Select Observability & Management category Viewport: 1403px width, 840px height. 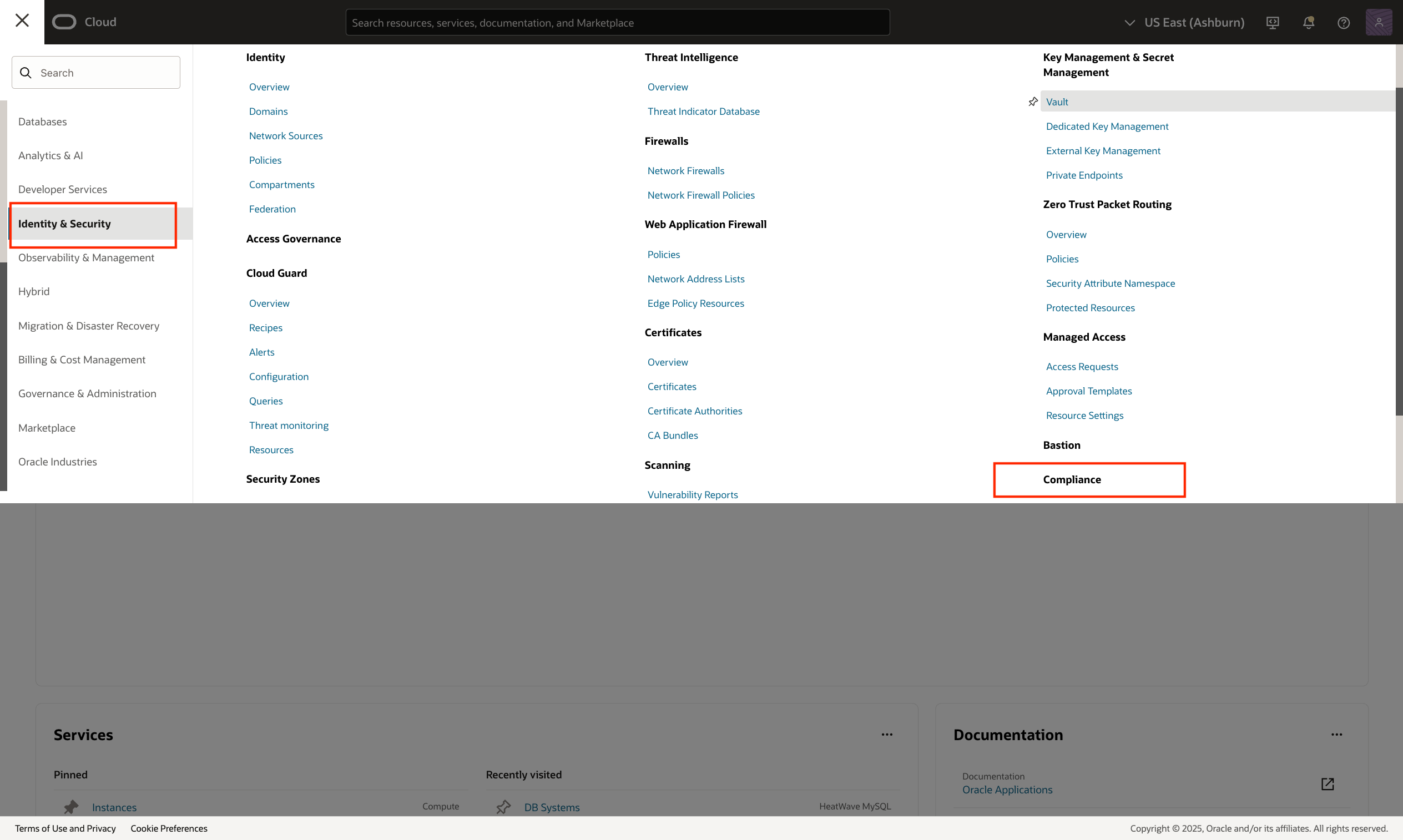tap(86, 258)
